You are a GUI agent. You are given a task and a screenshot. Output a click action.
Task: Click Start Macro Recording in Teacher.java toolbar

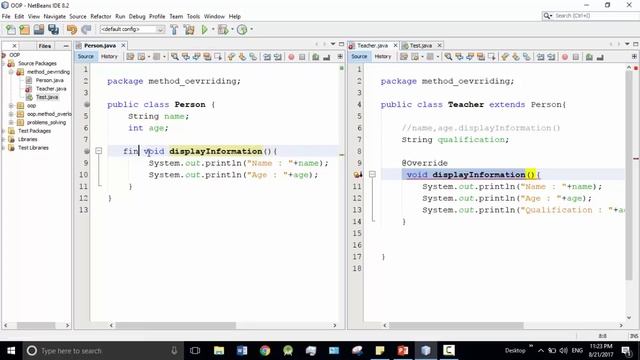[x=565, y=57]
